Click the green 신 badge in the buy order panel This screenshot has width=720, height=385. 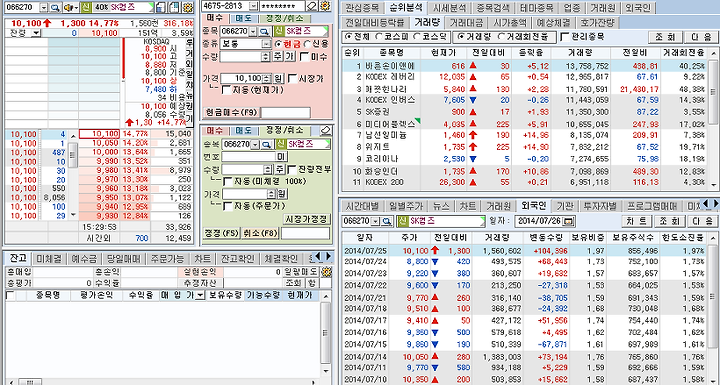coord(279,31)
